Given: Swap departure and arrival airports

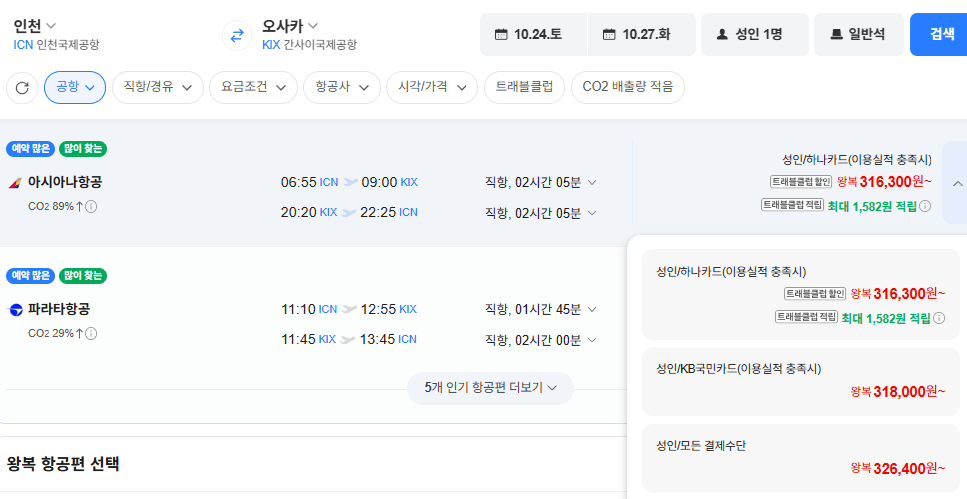Looking at the screenshot, I should (237, 35).
